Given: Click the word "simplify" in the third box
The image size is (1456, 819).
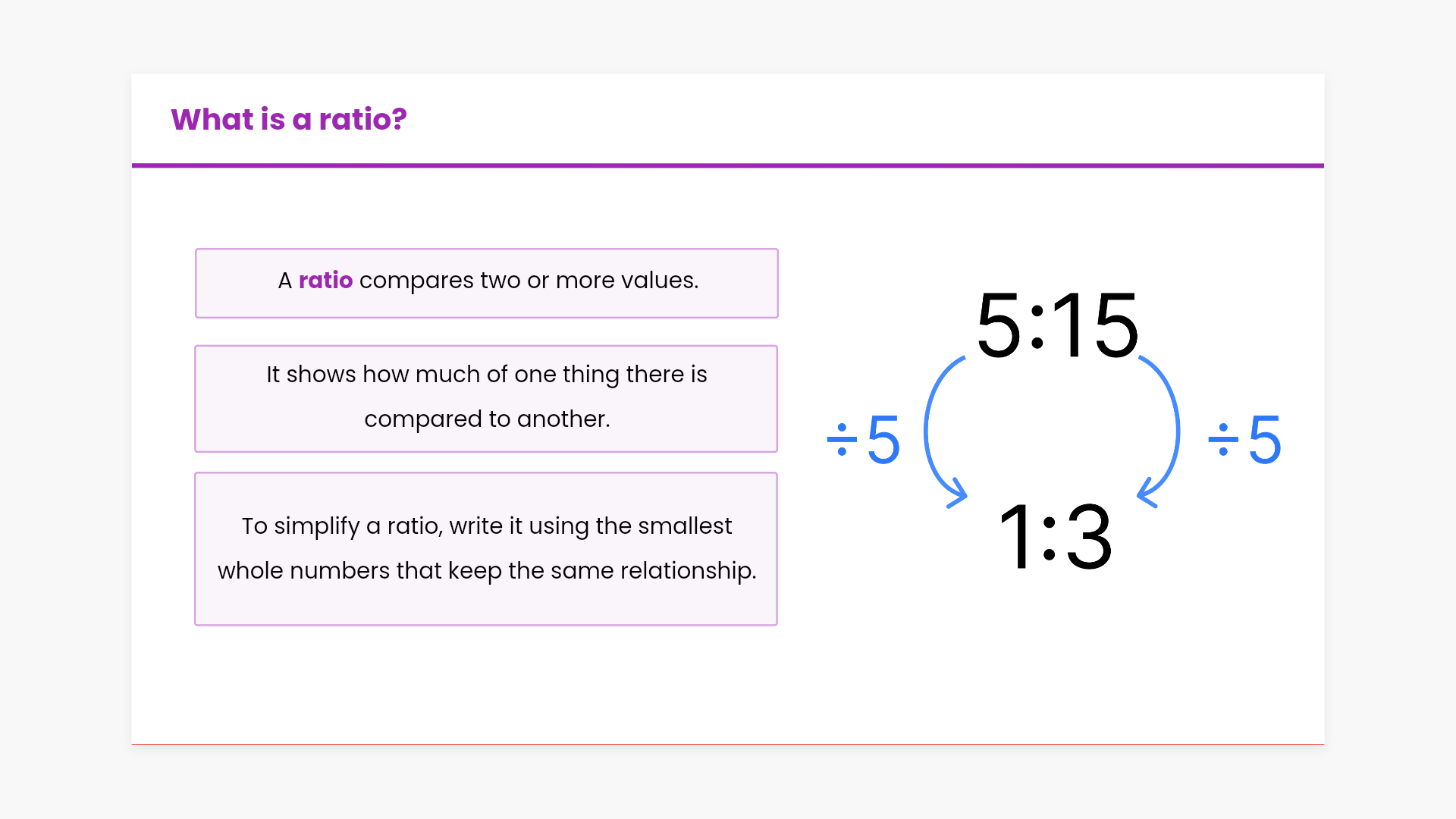Looking at the screenshot, I should [x=317, y=526].
